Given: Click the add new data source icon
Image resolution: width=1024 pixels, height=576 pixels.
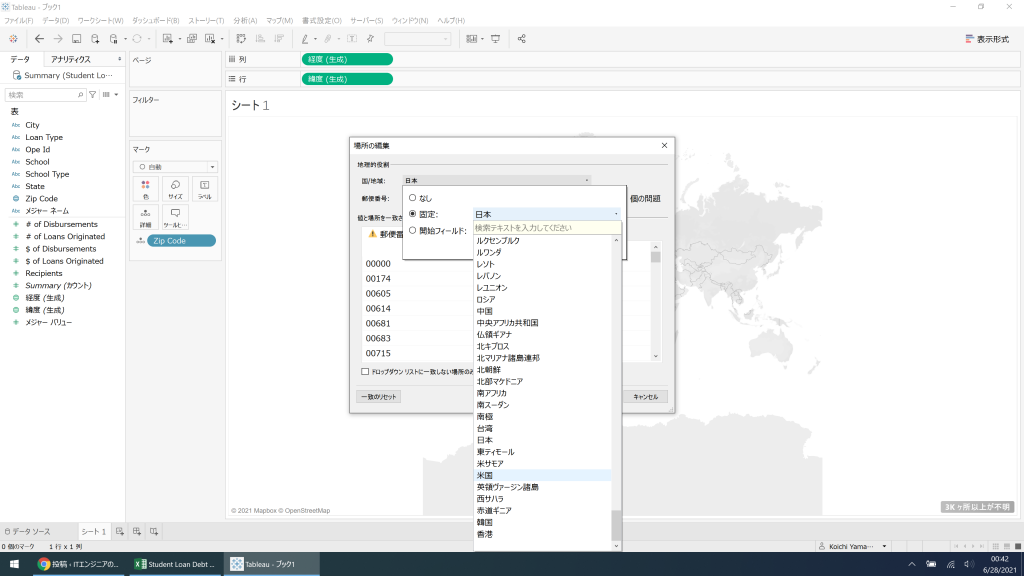Looking at the screenshot, I should point(95,39).
